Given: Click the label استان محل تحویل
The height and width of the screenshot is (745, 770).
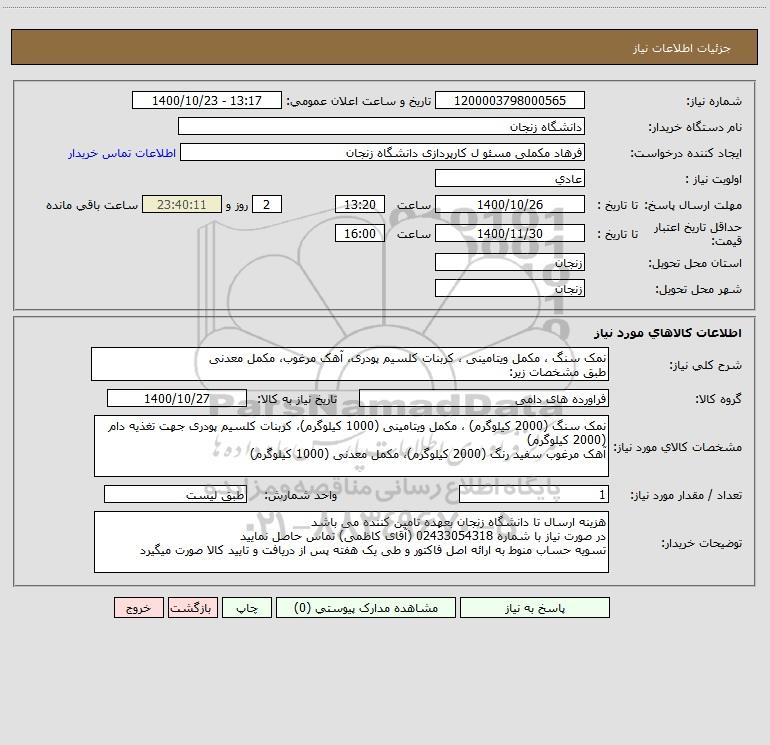Looking at the screenshot, I should tap(695, 263).
